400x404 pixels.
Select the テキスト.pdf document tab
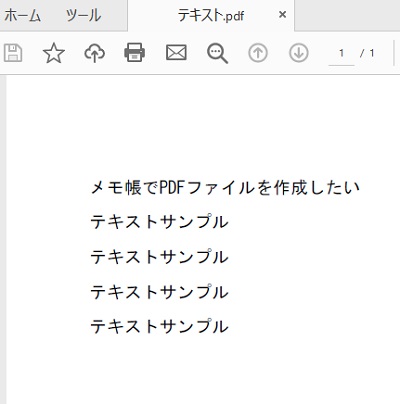211,15
